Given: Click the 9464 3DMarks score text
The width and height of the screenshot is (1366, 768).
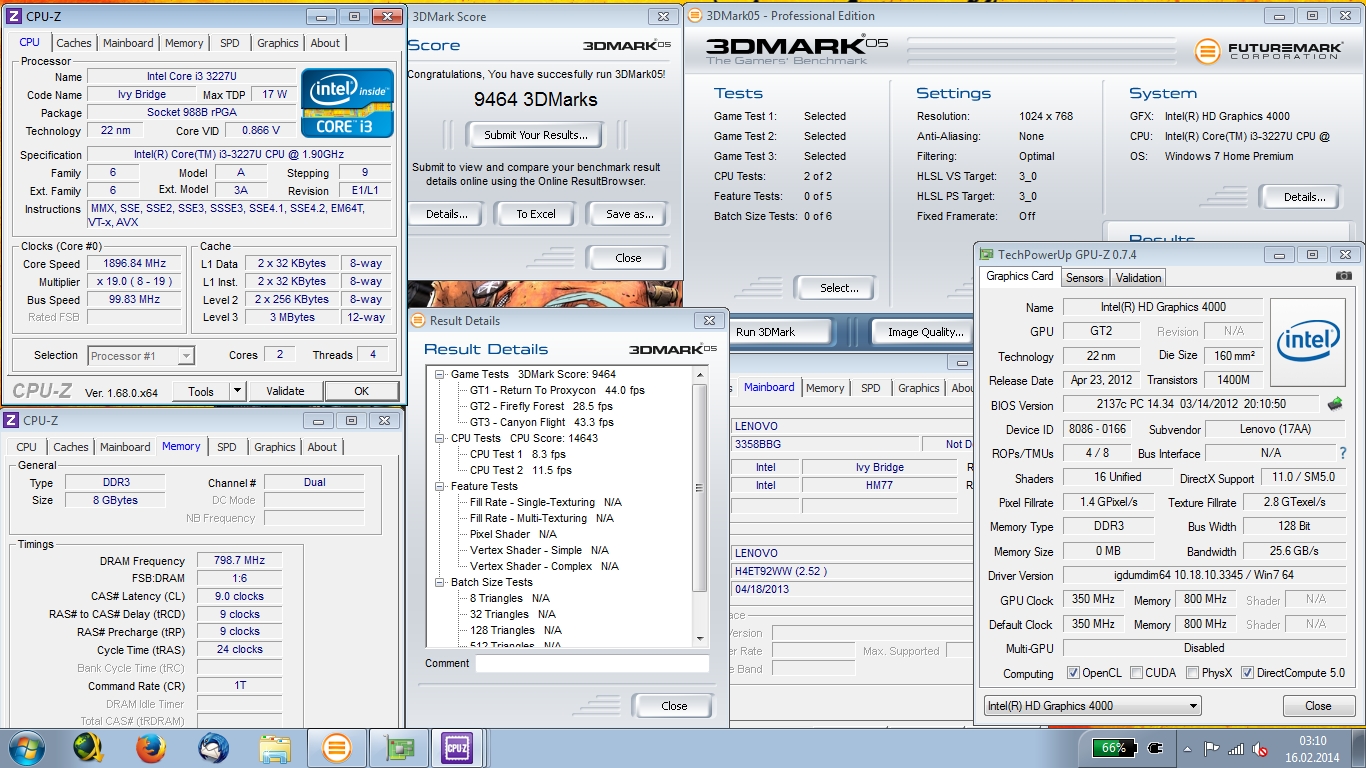Looking at the screenshot, I should click(535, 99).
